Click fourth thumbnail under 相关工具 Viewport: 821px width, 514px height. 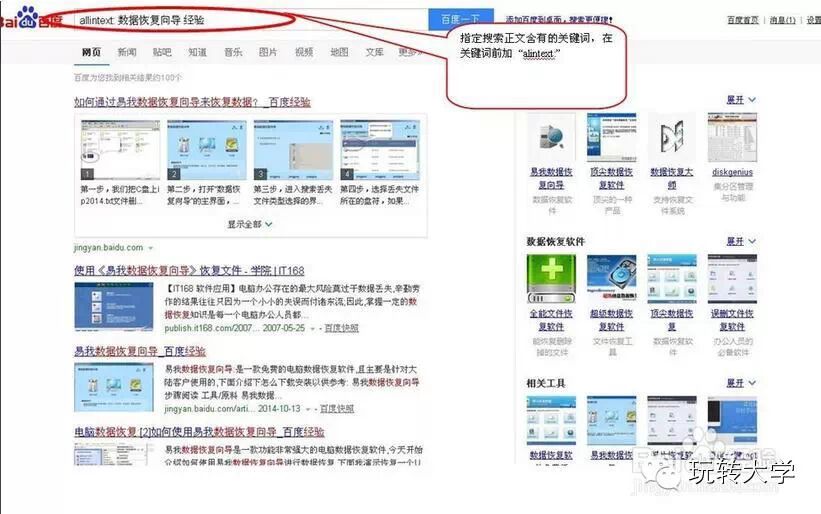point(732,420)
